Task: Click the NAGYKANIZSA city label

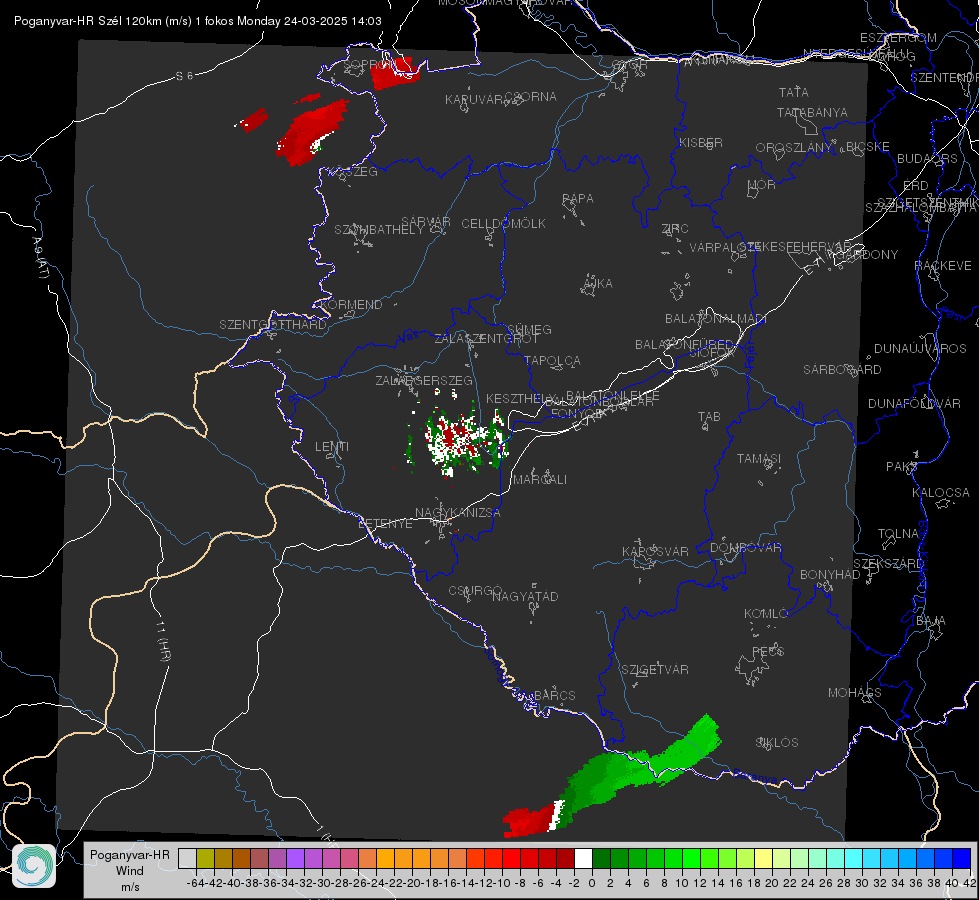Action: [x=458, y=513]
